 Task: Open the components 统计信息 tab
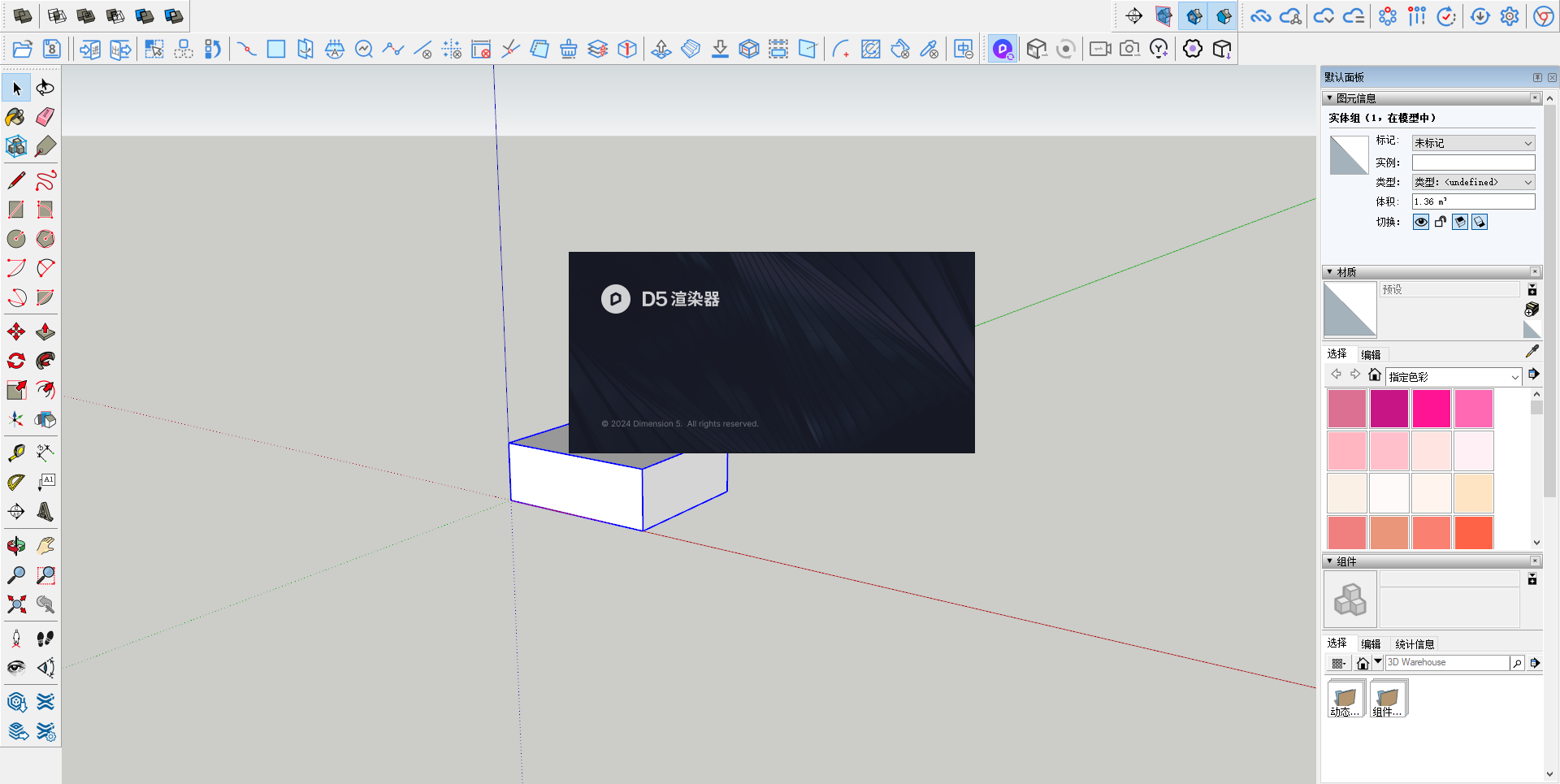pos(1415,643)
